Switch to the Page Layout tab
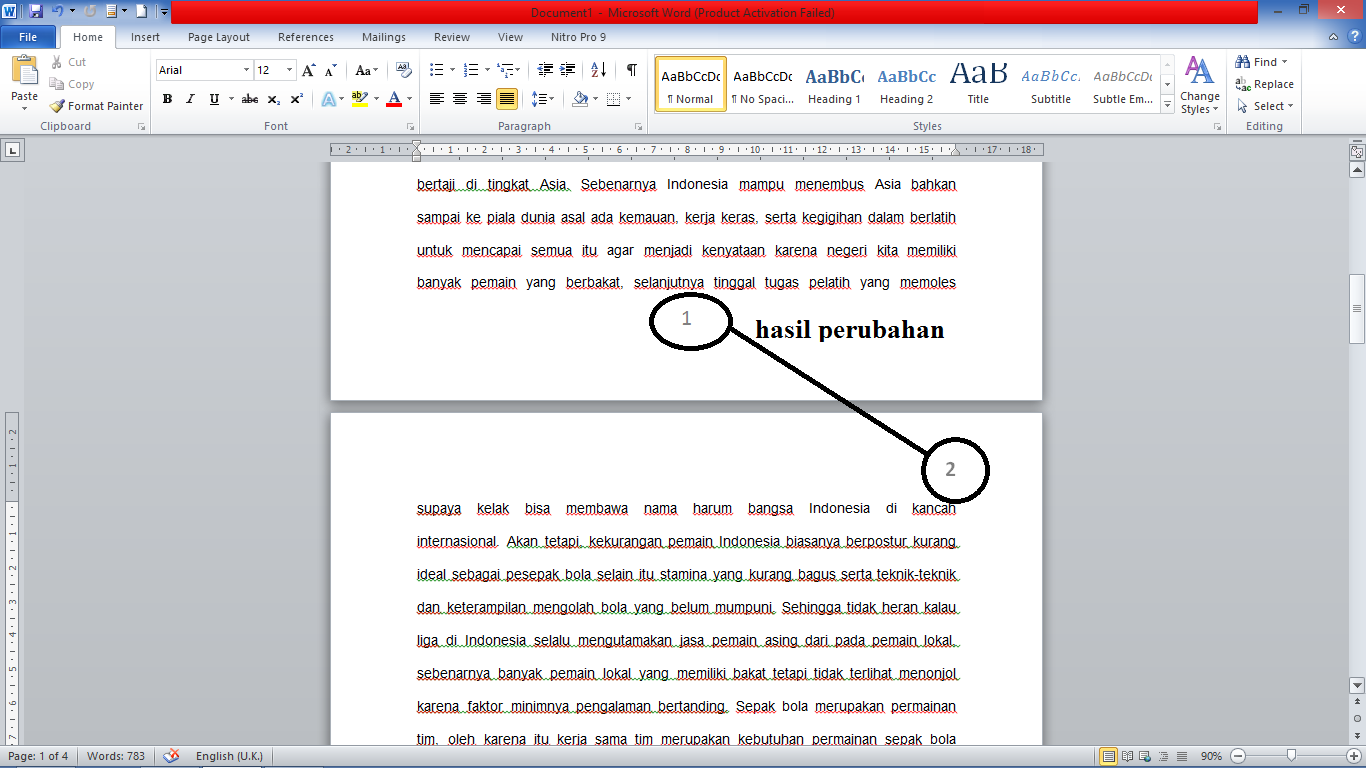 coord(219,37)
